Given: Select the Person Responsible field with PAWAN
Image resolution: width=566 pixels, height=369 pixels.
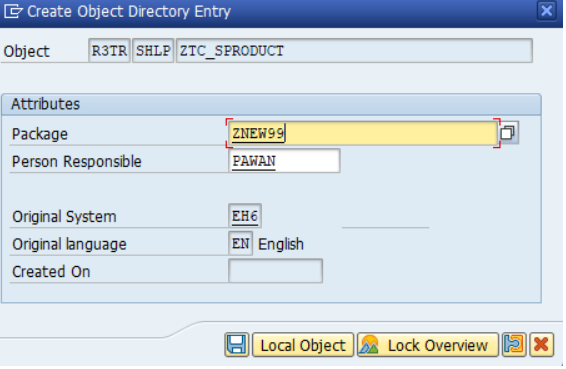Looking at the screenshot, I should tap(284, 161).
